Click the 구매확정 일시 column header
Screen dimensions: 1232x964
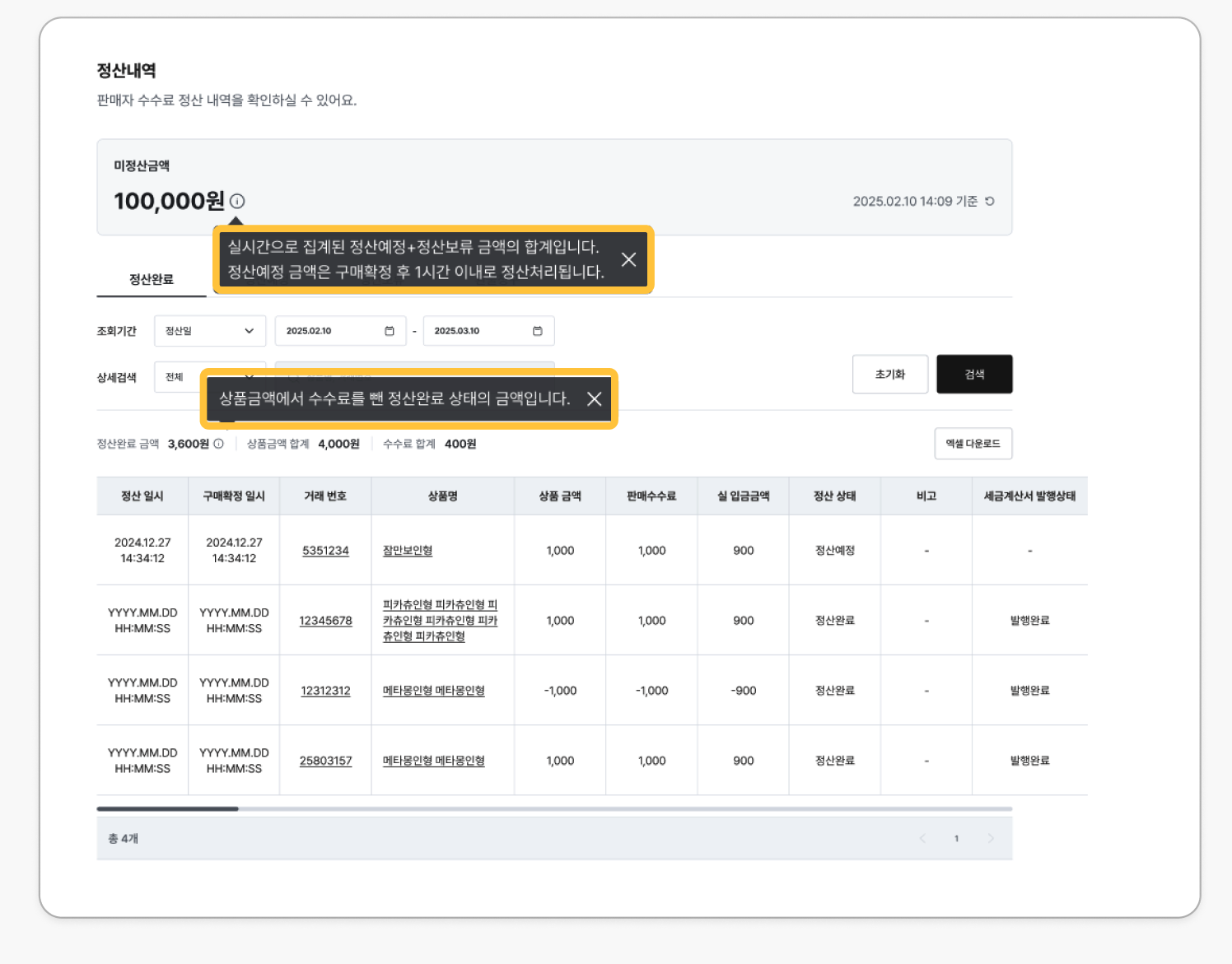tap(234, 496)
